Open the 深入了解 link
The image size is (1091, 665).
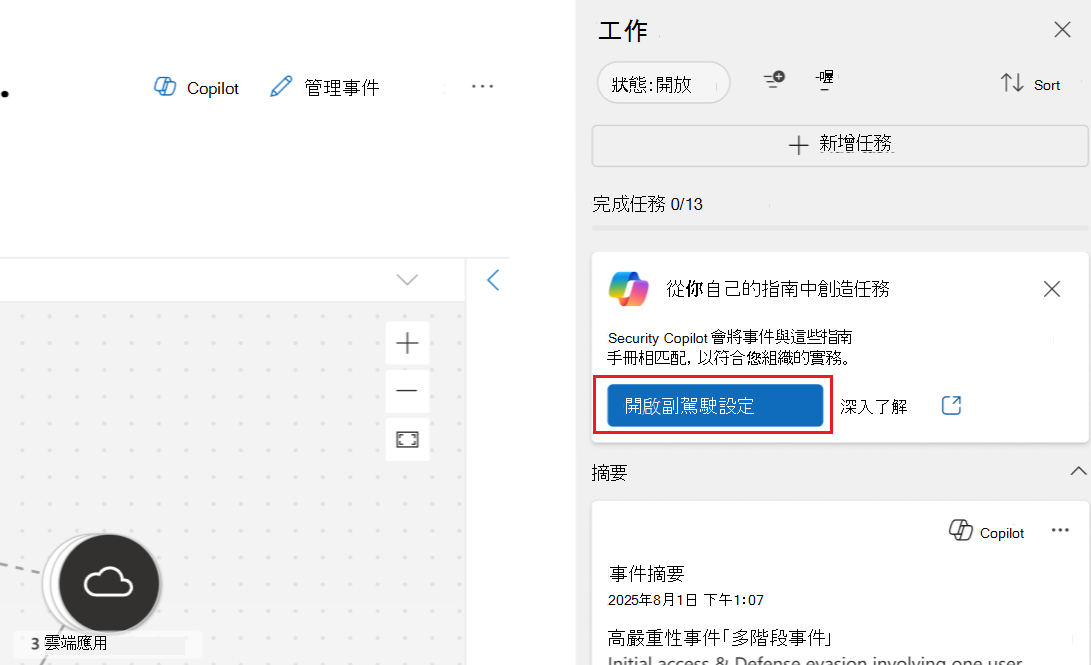point(874,405)
